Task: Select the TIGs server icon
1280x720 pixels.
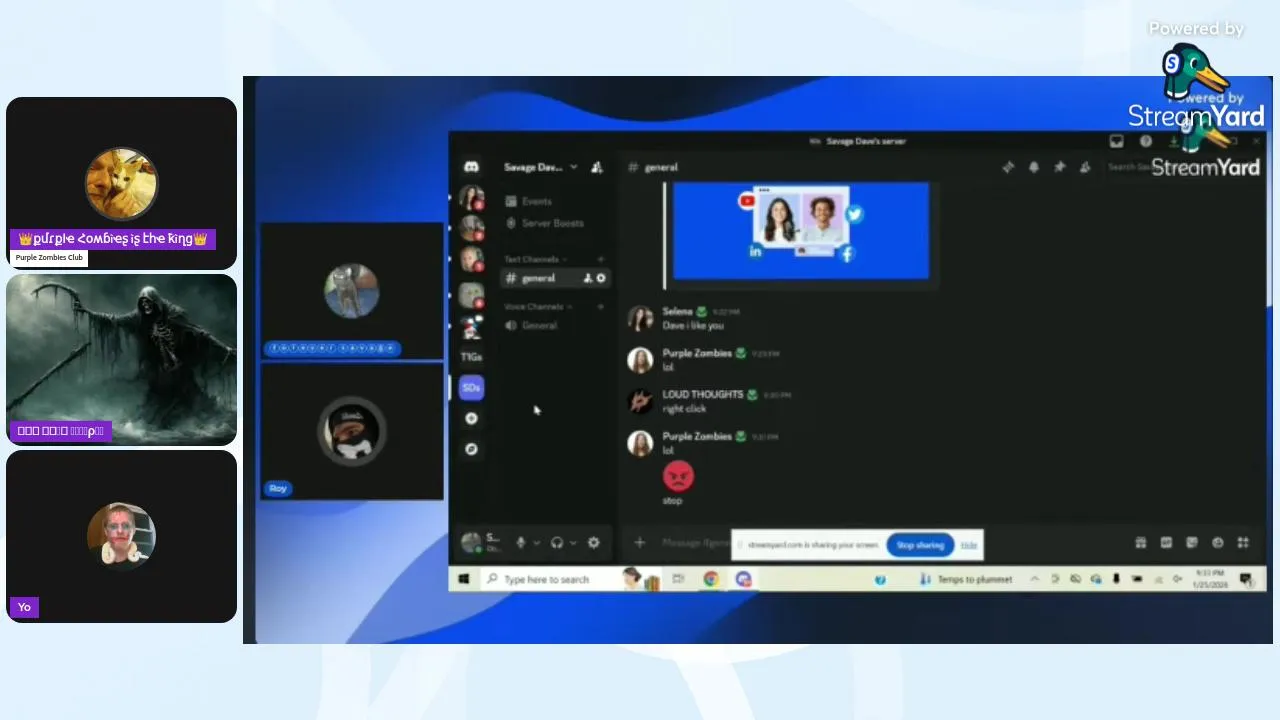Action: [x=471, y=357]
